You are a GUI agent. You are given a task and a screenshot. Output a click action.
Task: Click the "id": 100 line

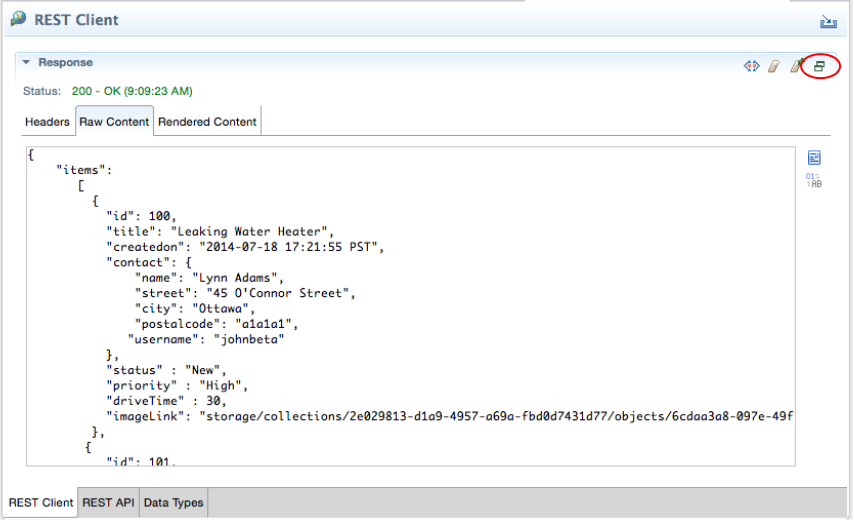(141, 216)
